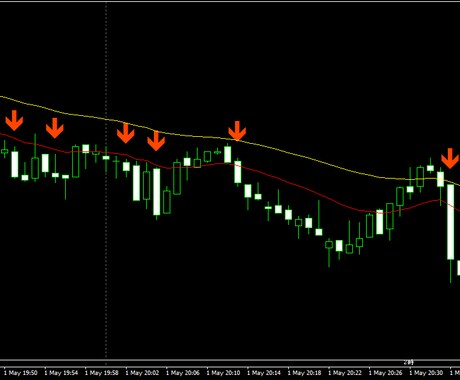Click the "1 May 20:18" time axis label

pos(305,373)
